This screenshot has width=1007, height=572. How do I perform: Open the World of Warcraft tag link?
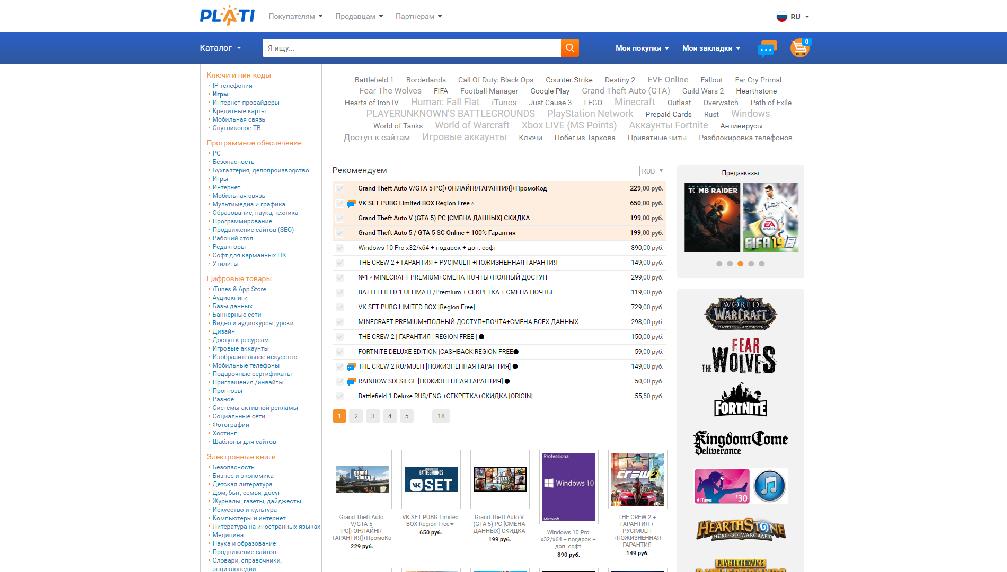pyautogui.click(x=472, y=125)
